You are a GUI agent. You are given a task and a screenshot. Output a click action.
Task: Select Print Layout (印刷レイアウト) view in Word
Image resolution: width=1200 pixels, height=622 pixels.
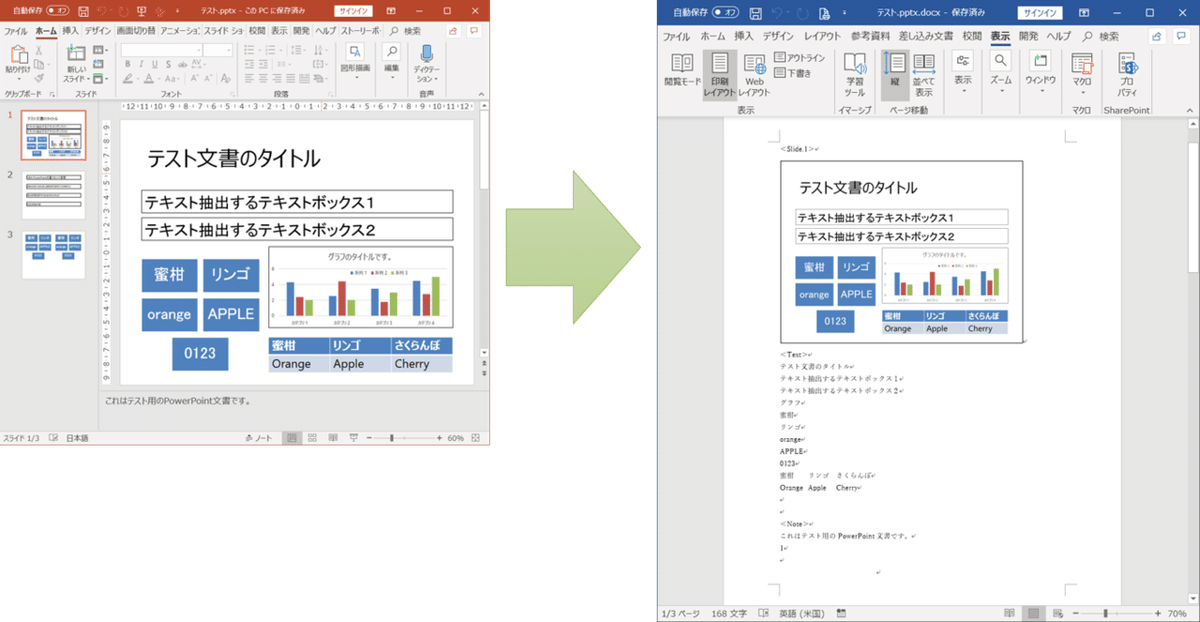tap(719, 75)
